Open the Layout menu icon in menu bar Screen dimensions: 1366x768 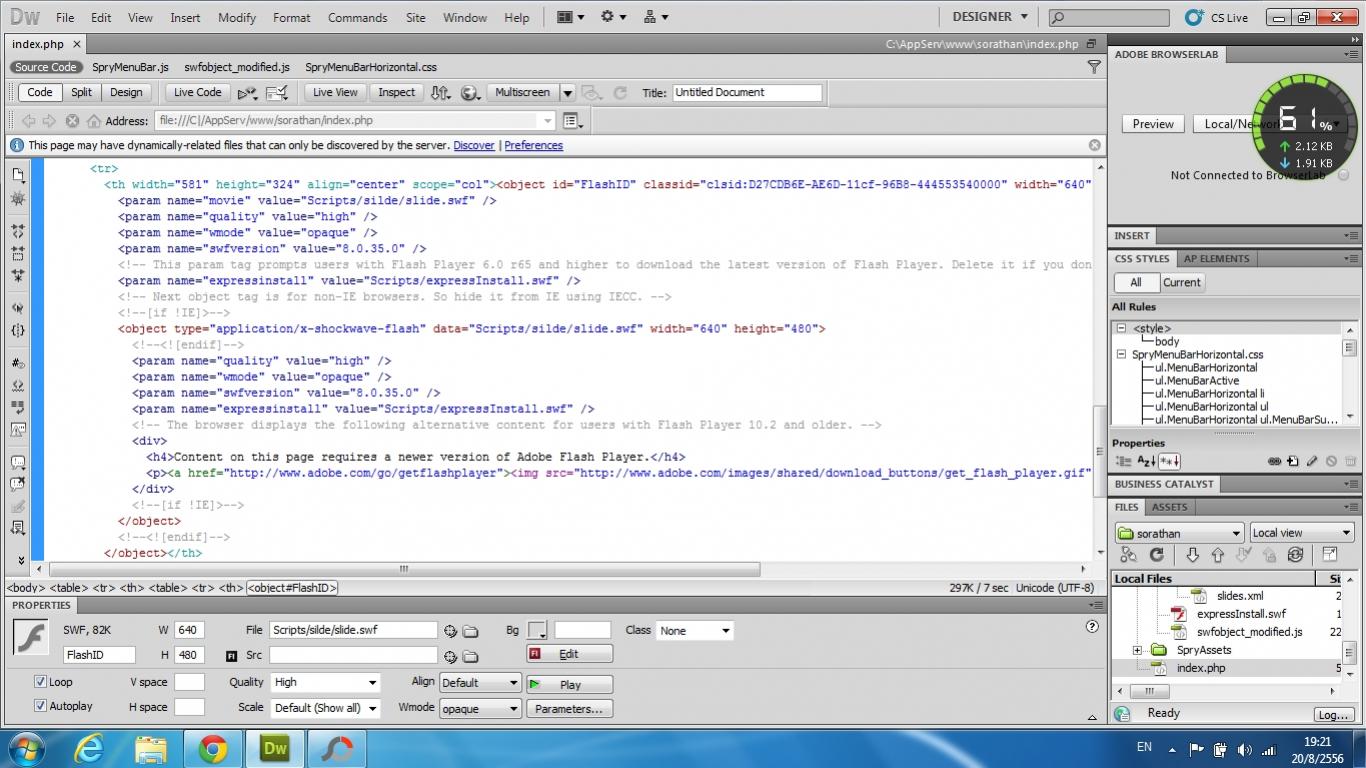tap(570, 17)
